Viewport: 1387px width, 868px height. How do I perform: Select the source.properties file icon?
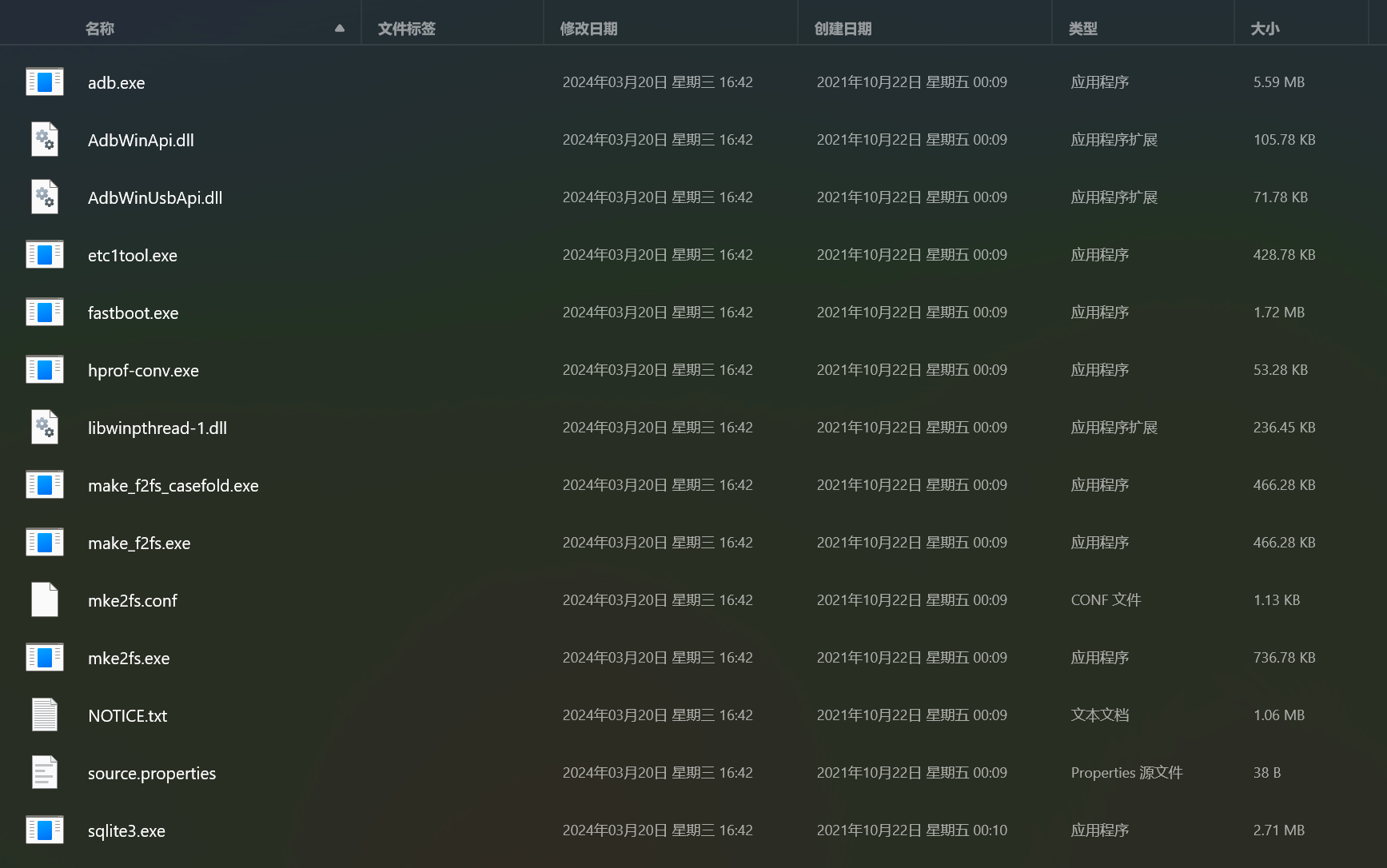45,773
